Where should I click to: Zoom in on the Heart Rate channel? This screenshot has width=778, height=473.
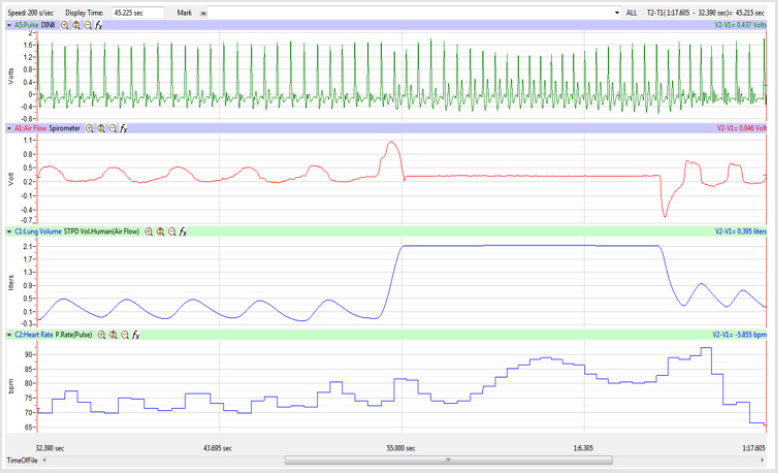(x=101, y=335)
